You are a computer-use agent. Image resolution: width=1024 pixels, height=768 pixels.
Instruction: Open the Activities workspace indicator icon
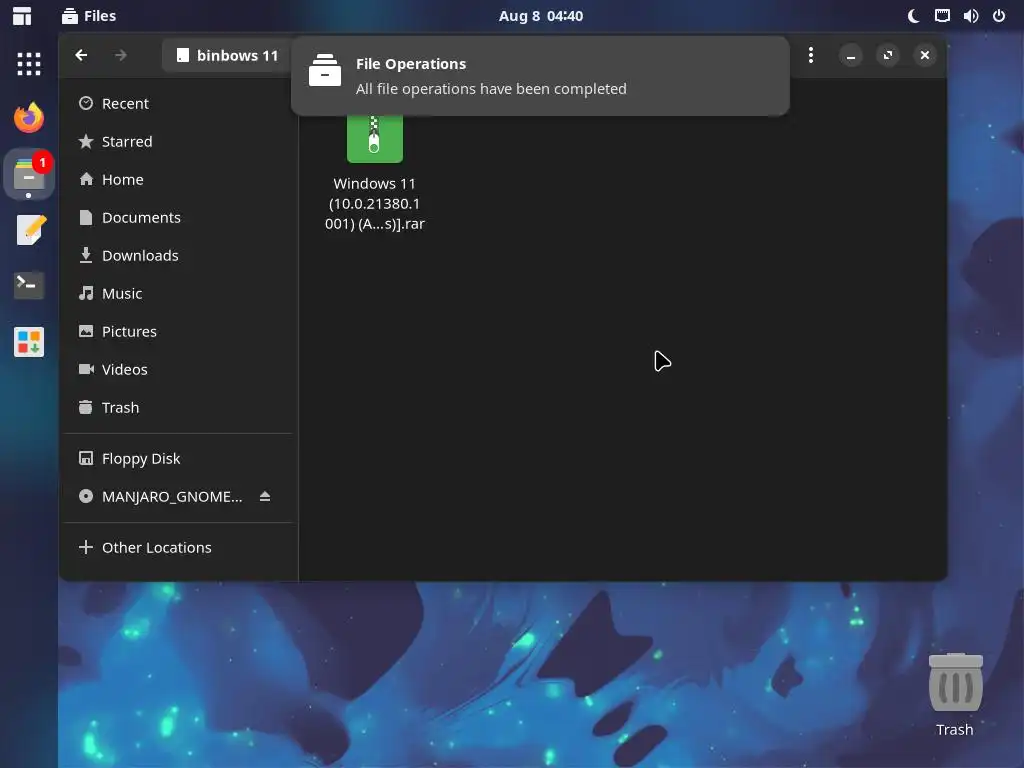pos(22,16)
